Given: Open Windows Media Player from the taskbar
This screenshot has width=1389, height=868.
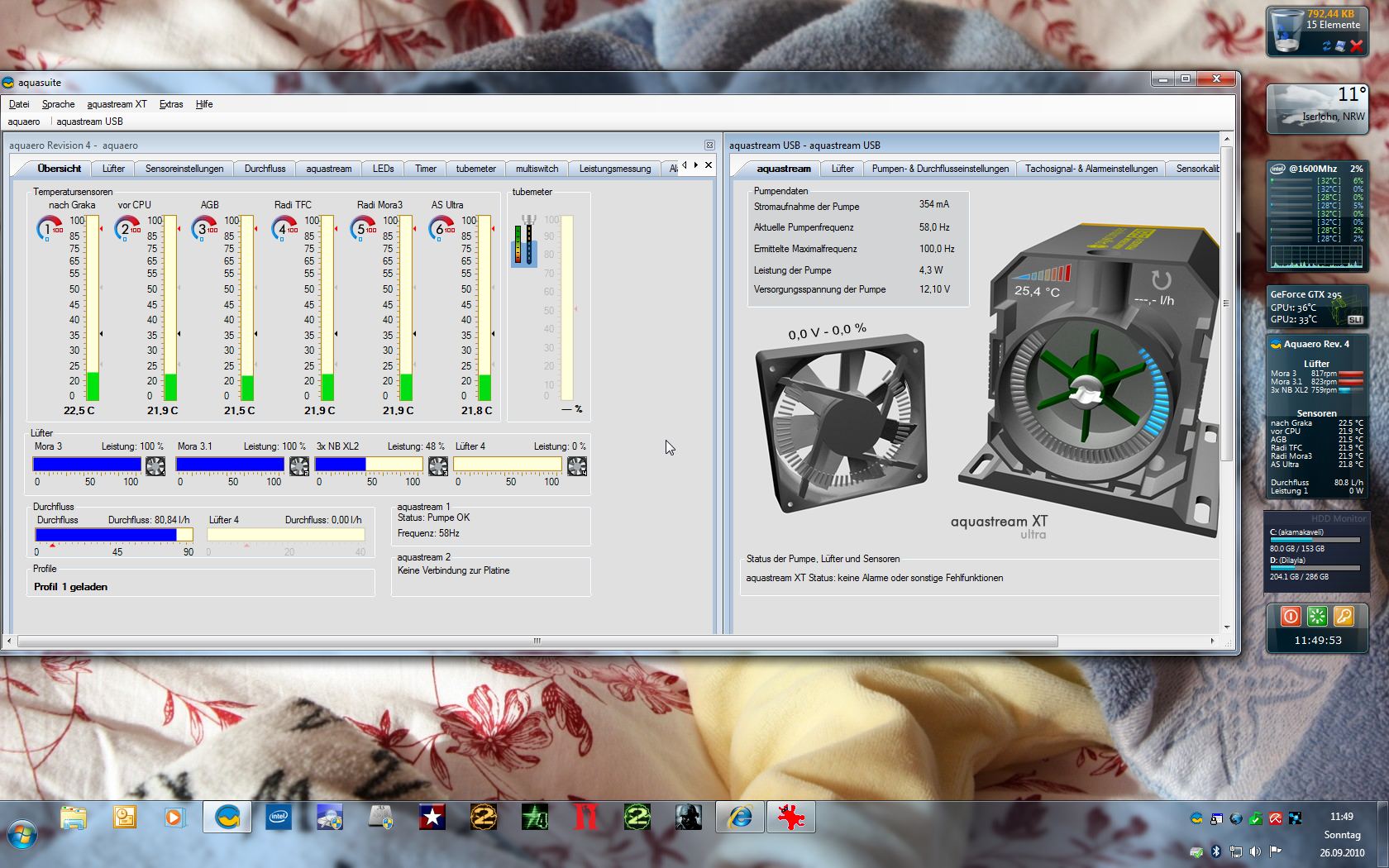Looking at the screenshot, I should (174, 818).
